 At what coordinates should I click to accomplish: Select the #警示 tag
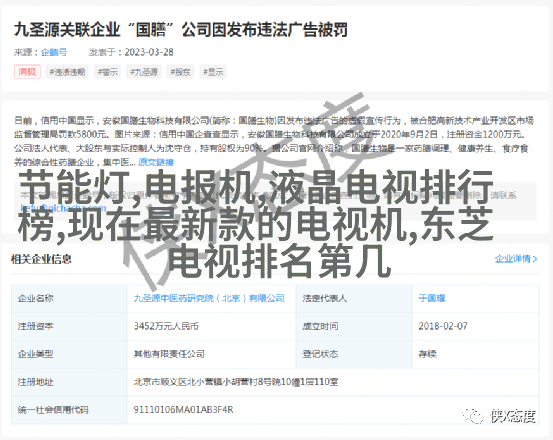pos(108,72)
